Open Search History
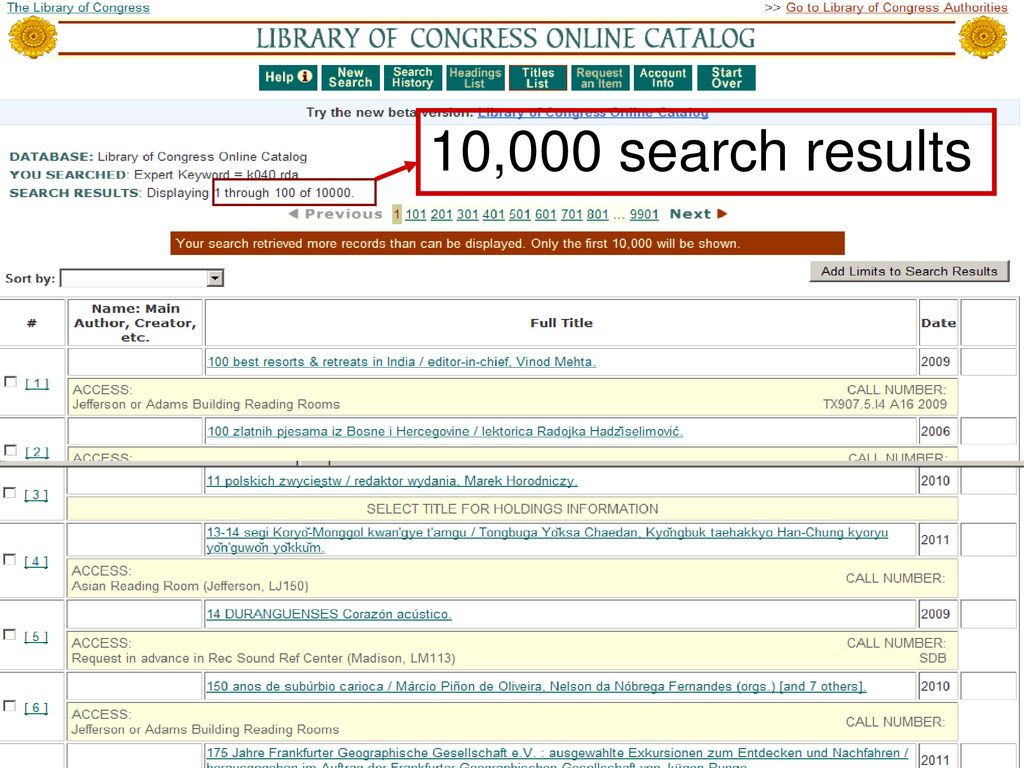This screenshot has width=1024, height=768. tap(413, 77)
